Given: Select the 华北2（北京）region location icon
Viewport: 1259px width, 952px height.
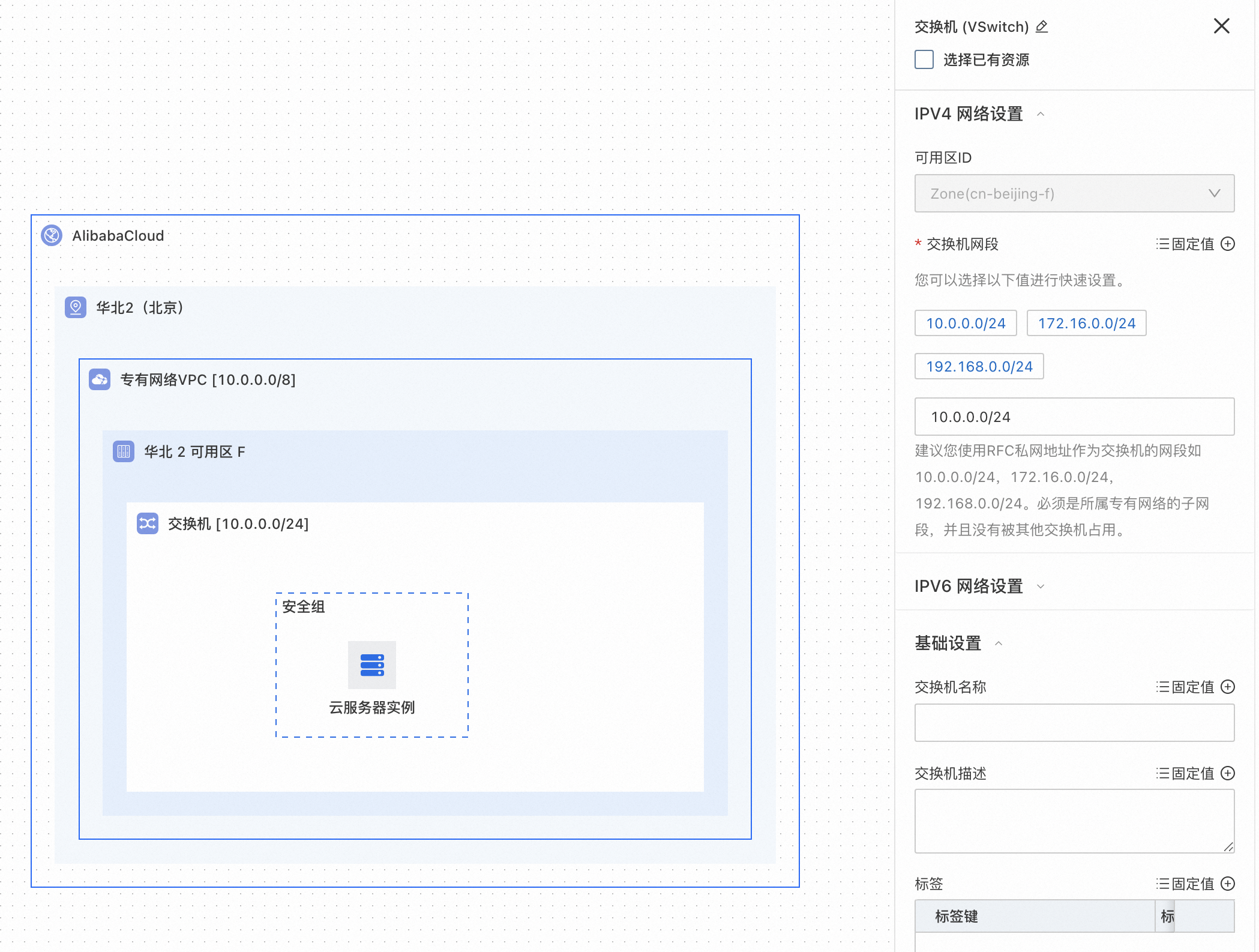Looking at the screenshot, I should click(76, 307).
